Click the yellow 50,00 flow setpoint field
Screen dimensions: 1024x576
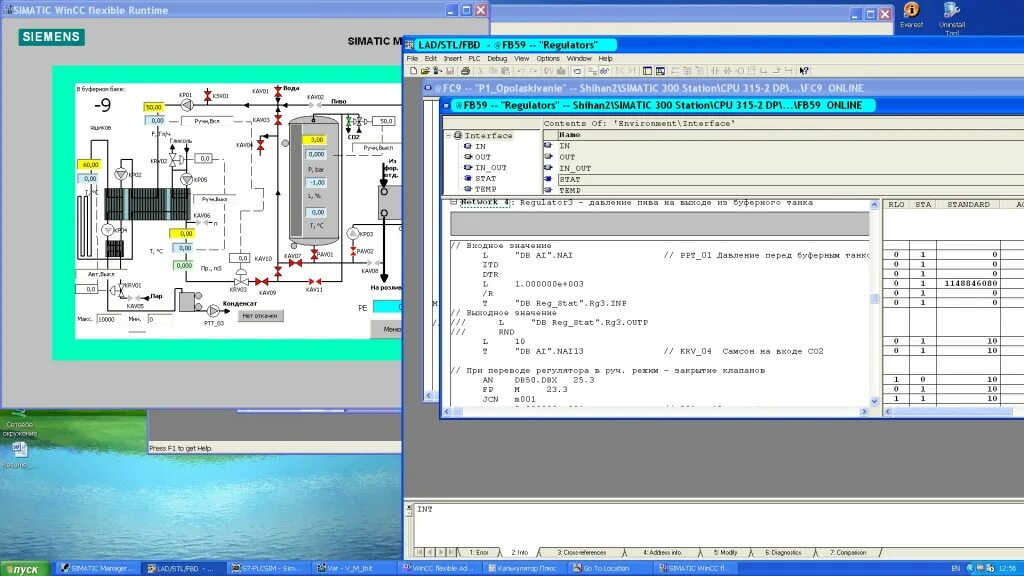coord(153,107)
